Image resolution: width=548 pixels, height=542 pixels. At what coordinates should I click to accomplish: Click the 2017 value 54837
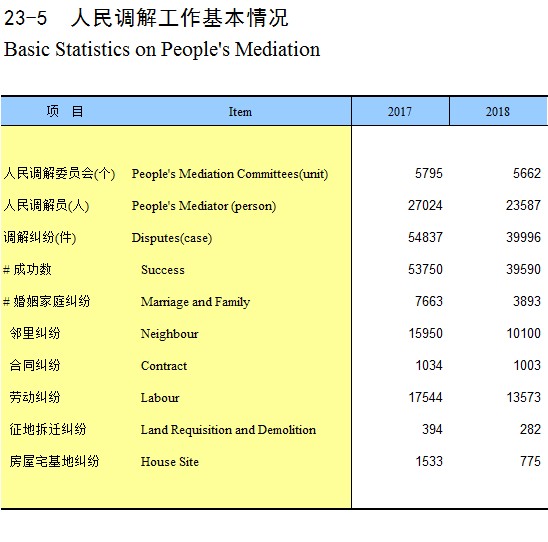point(425,238)
